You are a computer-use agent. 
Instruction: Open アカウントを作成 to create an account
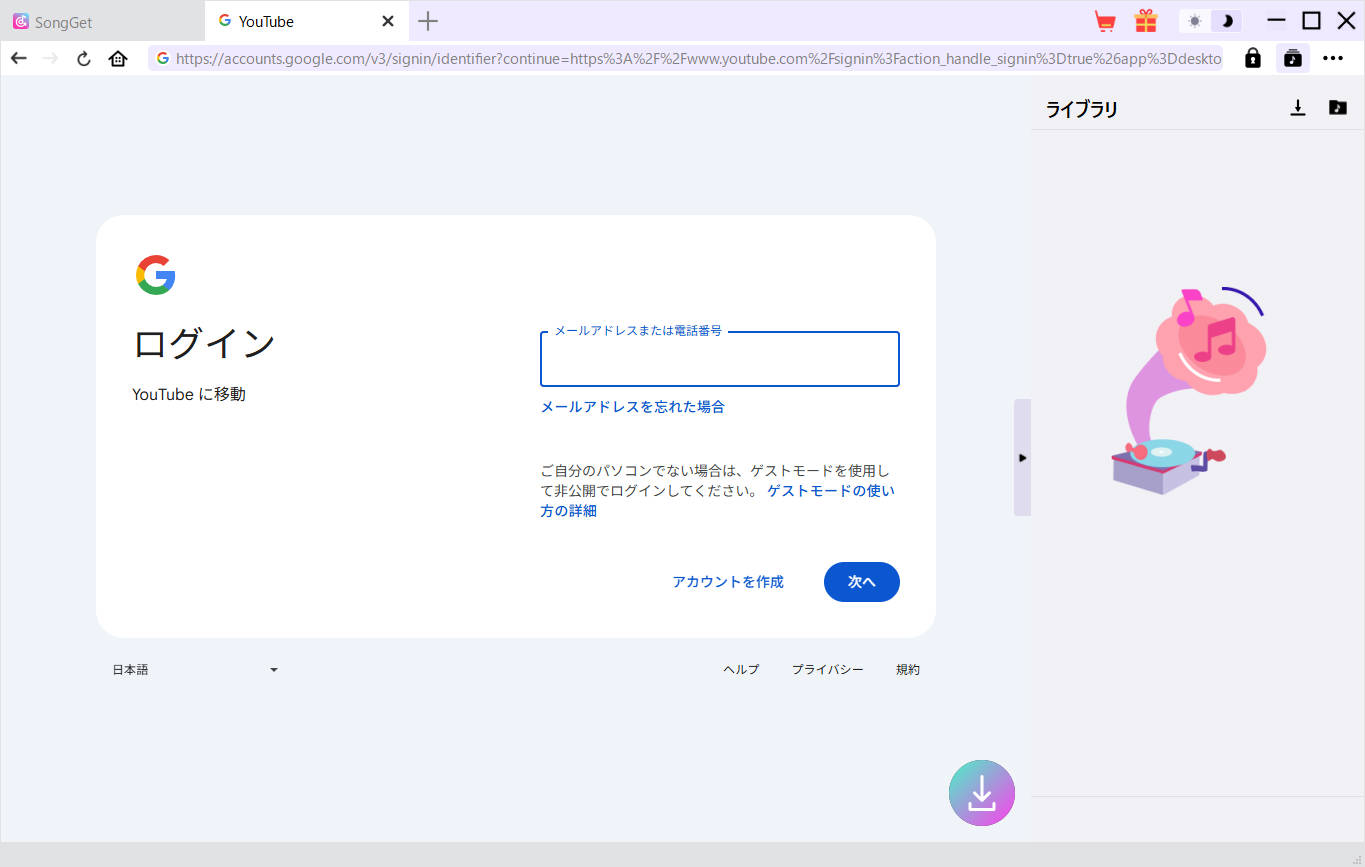click(727, 581)
